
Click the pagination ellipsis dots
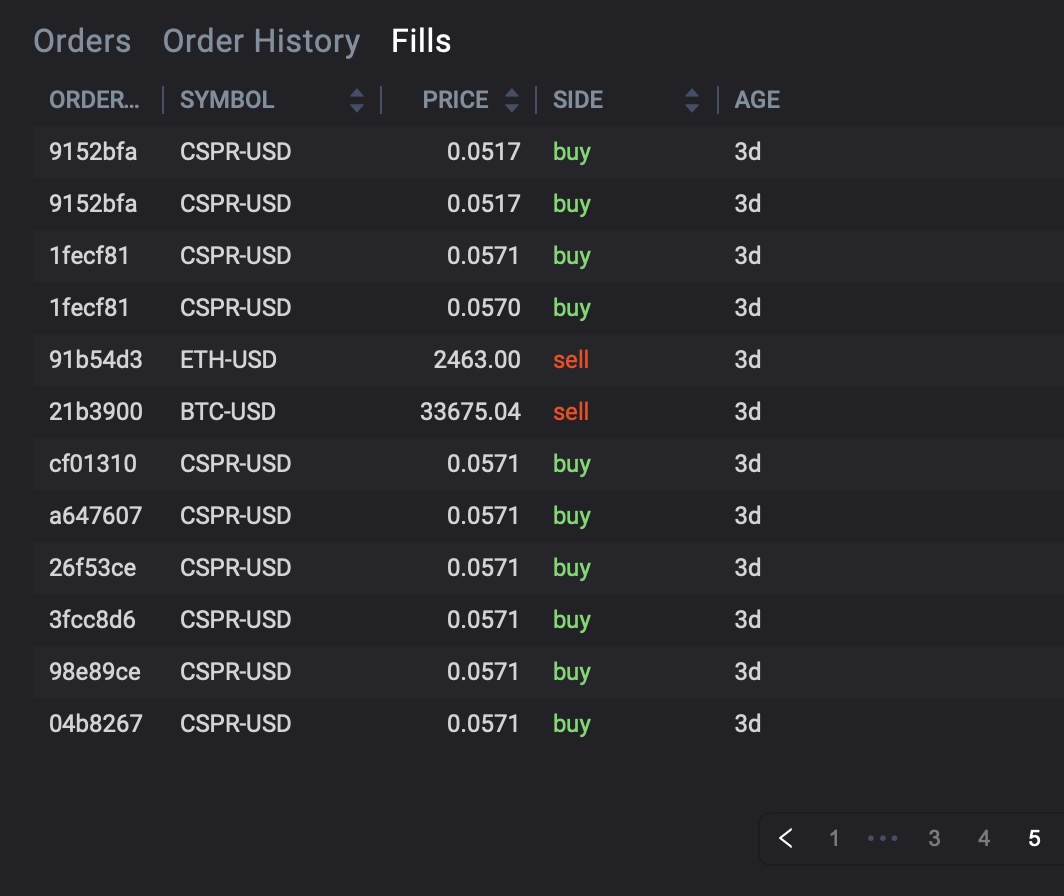[x=883, y=838]
